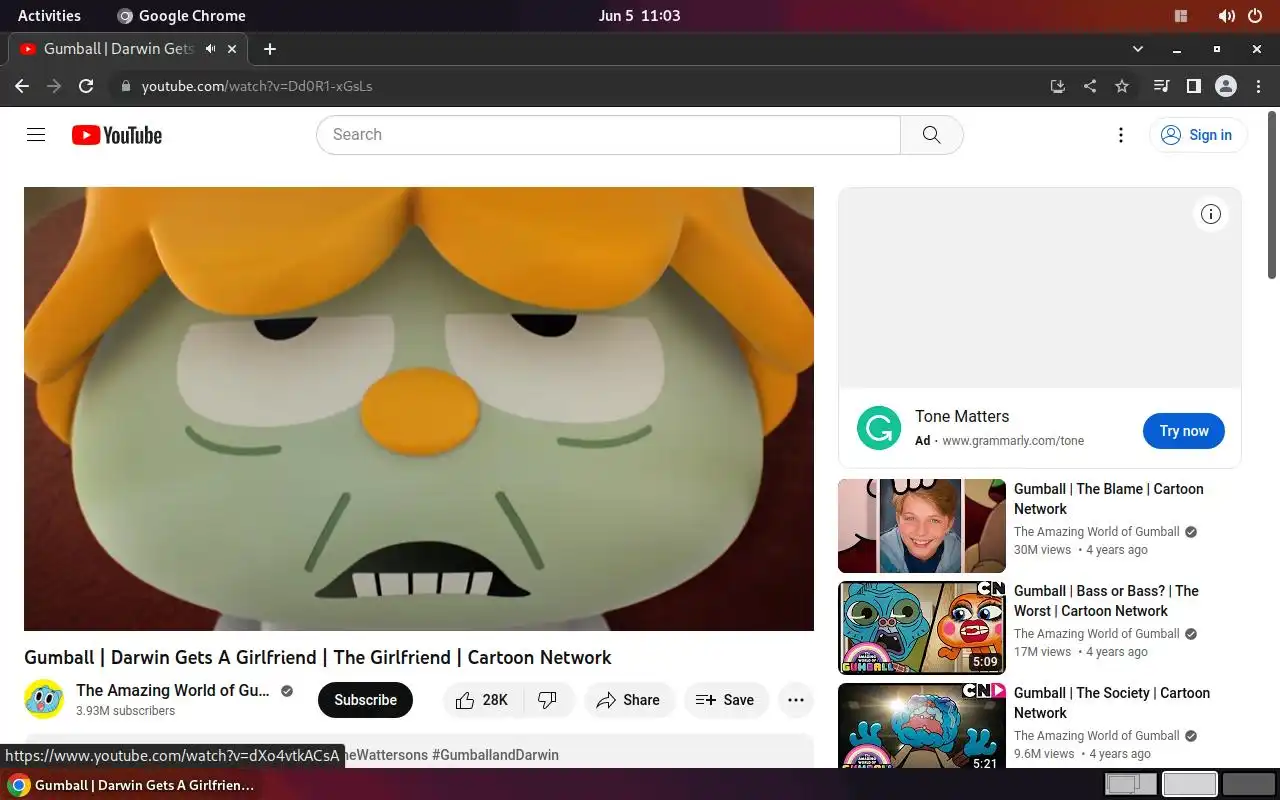The image size is (1280, 800).
Task: Click the #GumballandDarwin hashtag
Action: pyautogui.click(x=495, y=755)
